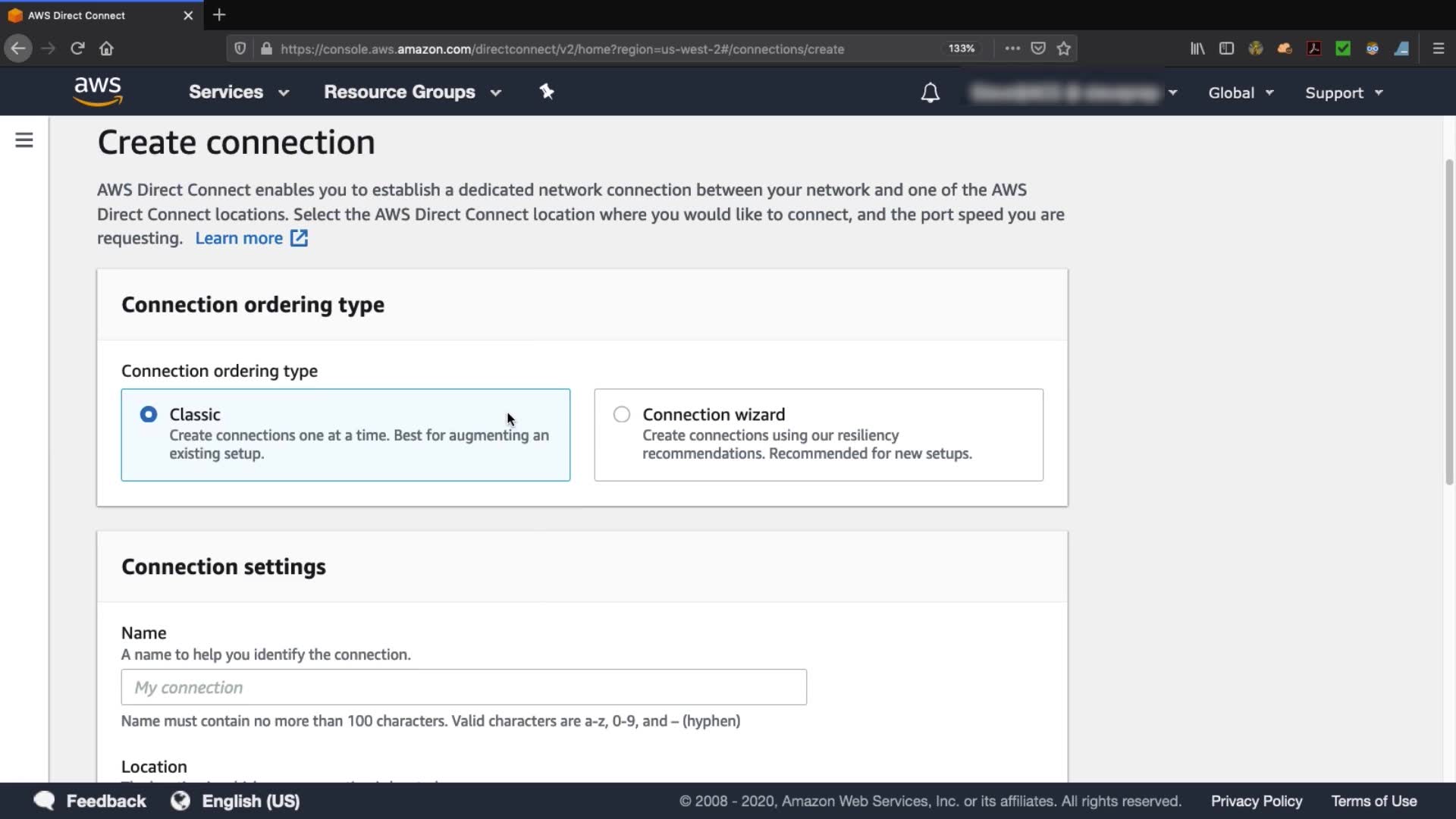Image resolution: width=1456 pixels, height=819 pixels.
Task: Select the Classic ordering type radio
Action: 149,414
